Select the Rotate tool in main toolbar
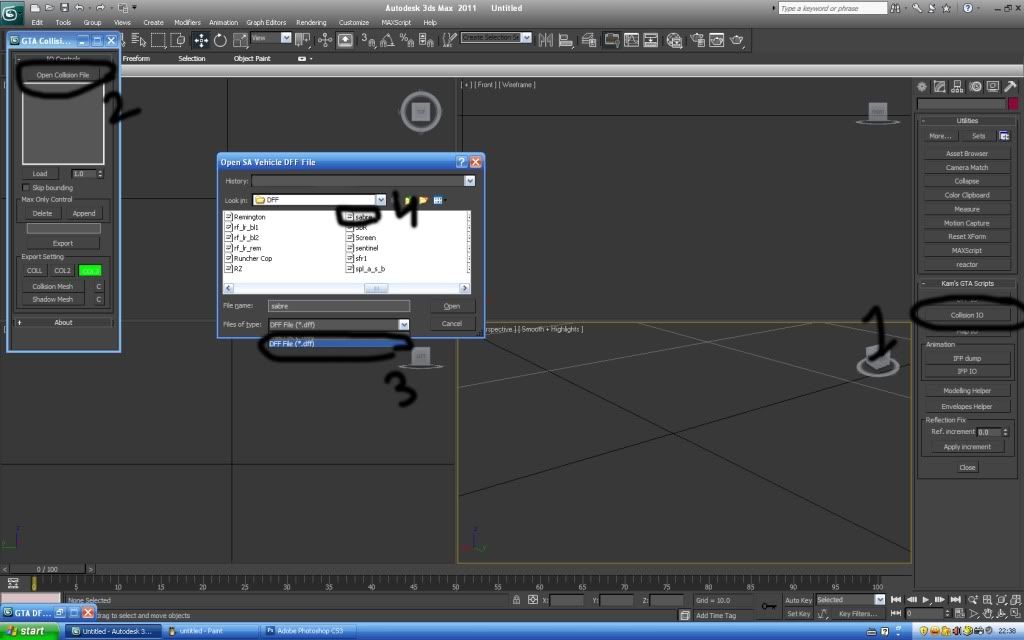Screen dimensions: 1024x640 220,40
